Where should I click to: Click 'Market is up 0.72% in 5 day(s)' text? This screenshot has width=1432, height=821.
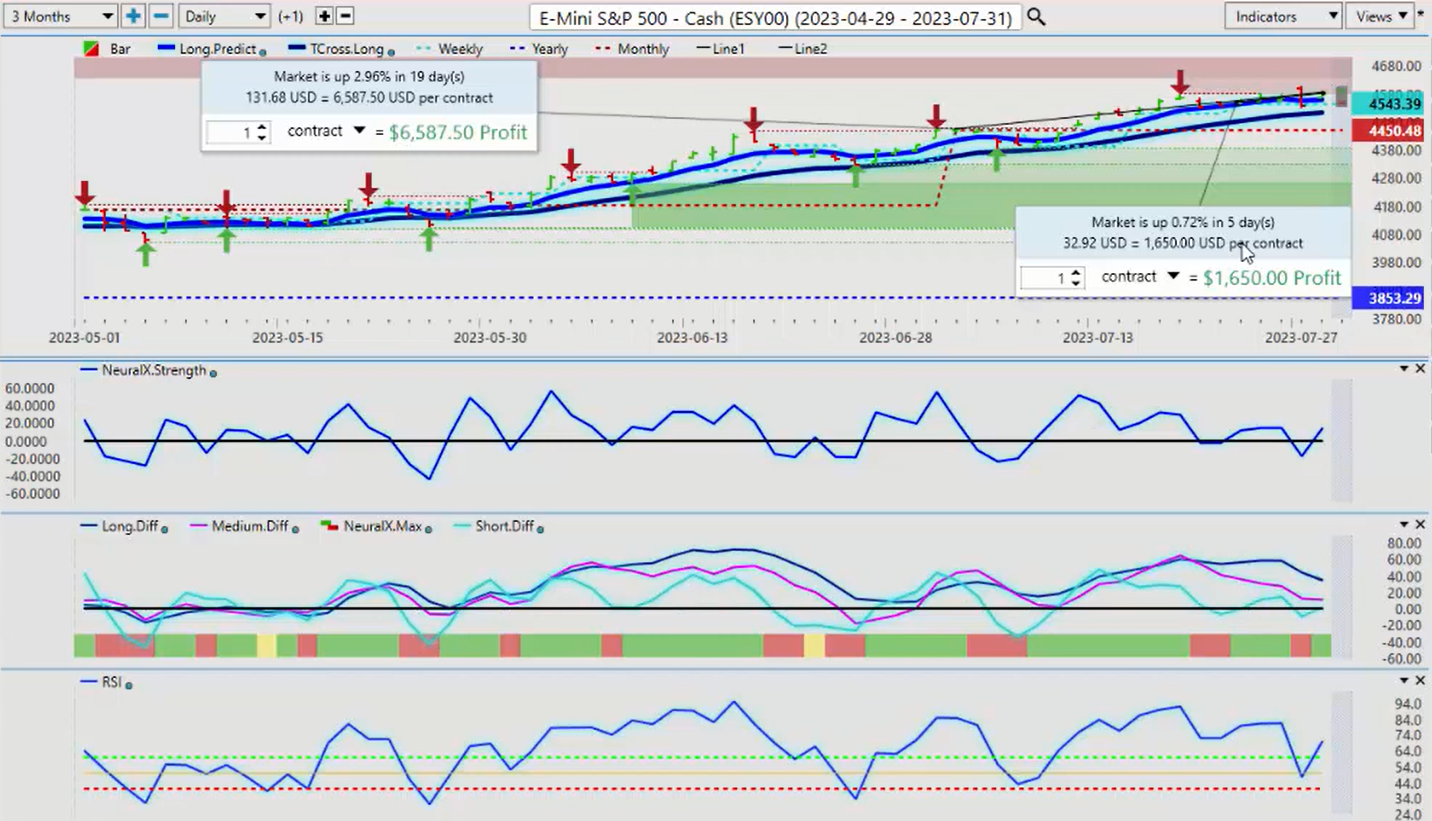[1183, 222]
